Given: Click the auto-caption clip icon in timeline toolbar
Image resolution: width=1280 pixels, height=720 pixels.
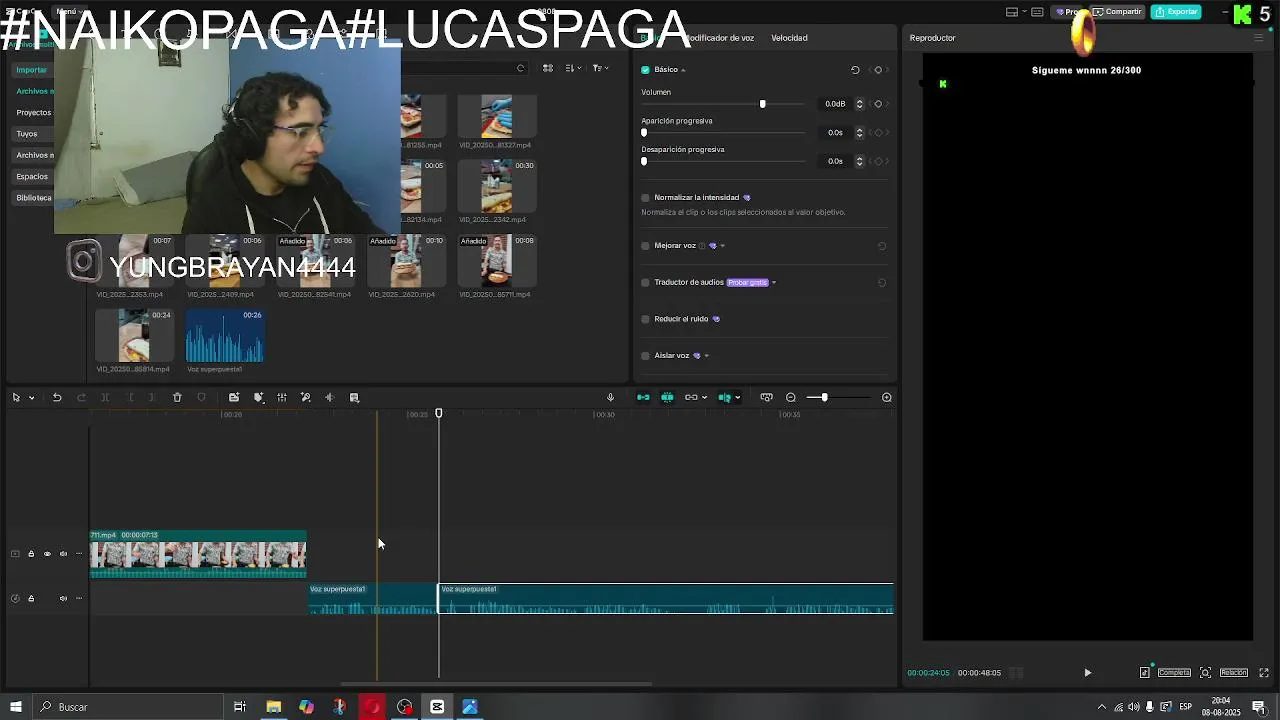Looking at the screenshot, I should click(234, 398).
